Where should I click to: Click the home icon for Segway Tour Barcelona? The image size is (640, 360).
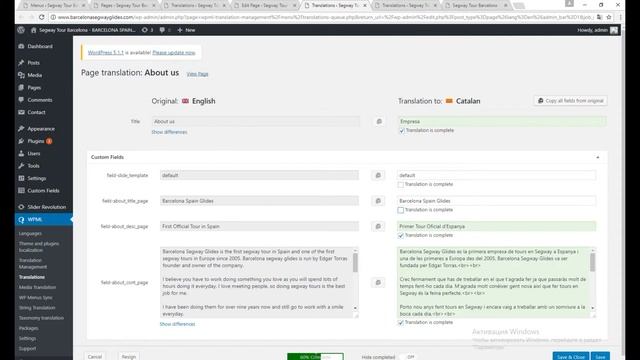(x=33, y=30)
